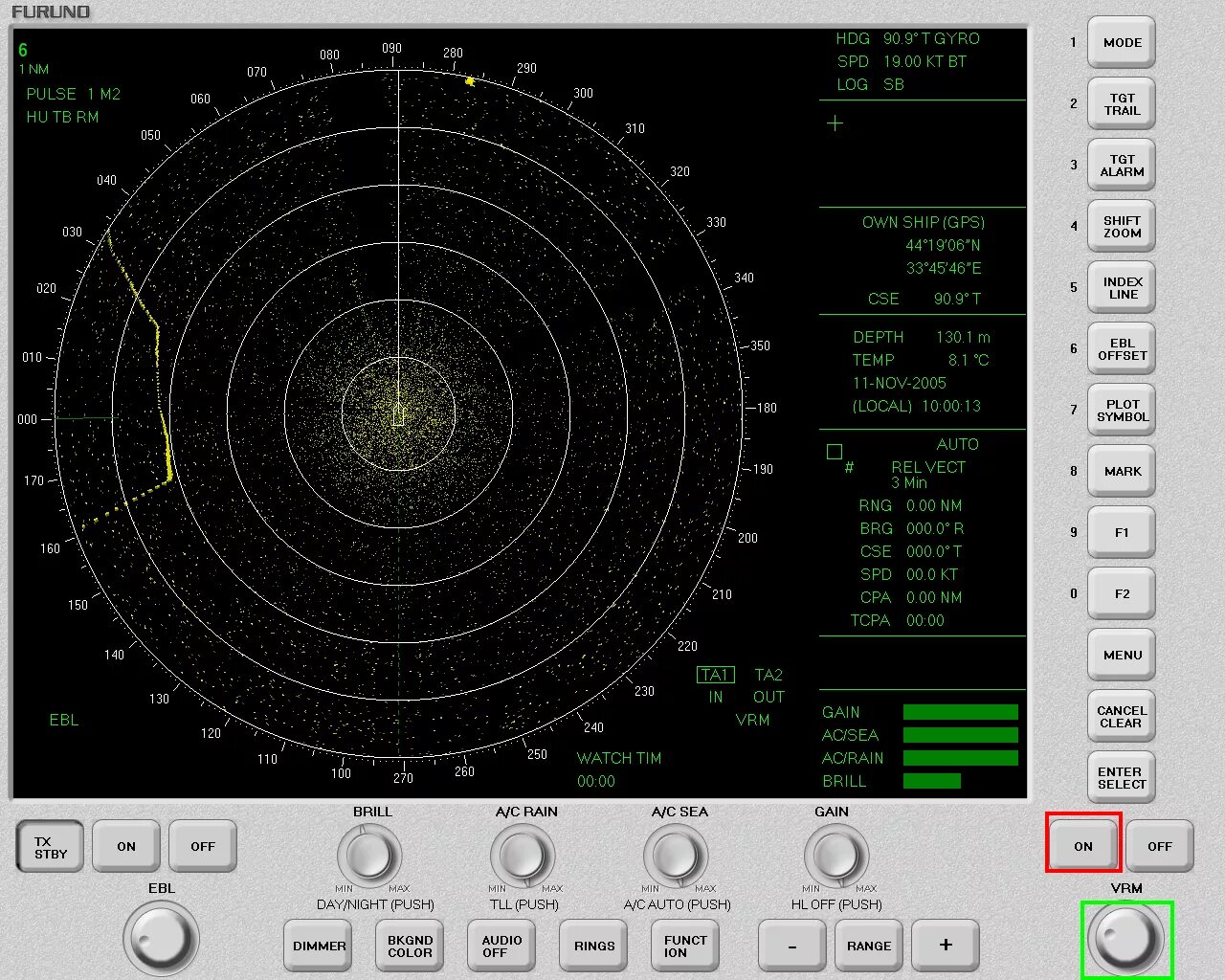
Task: Click the HDG 90.9°T GYRO readout
Action: [907, 39]
